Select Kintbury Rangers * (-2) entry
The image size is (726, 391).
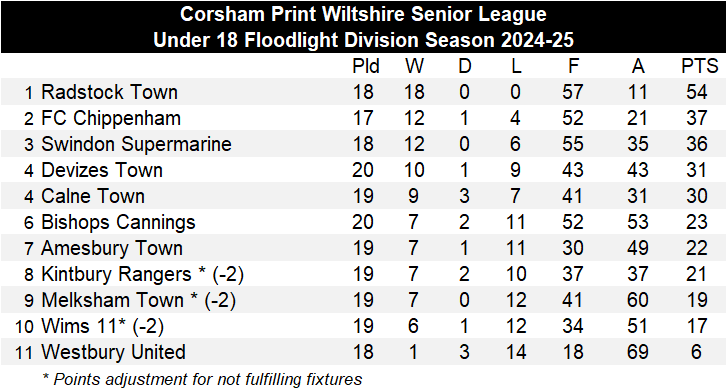tap(142, 274)
